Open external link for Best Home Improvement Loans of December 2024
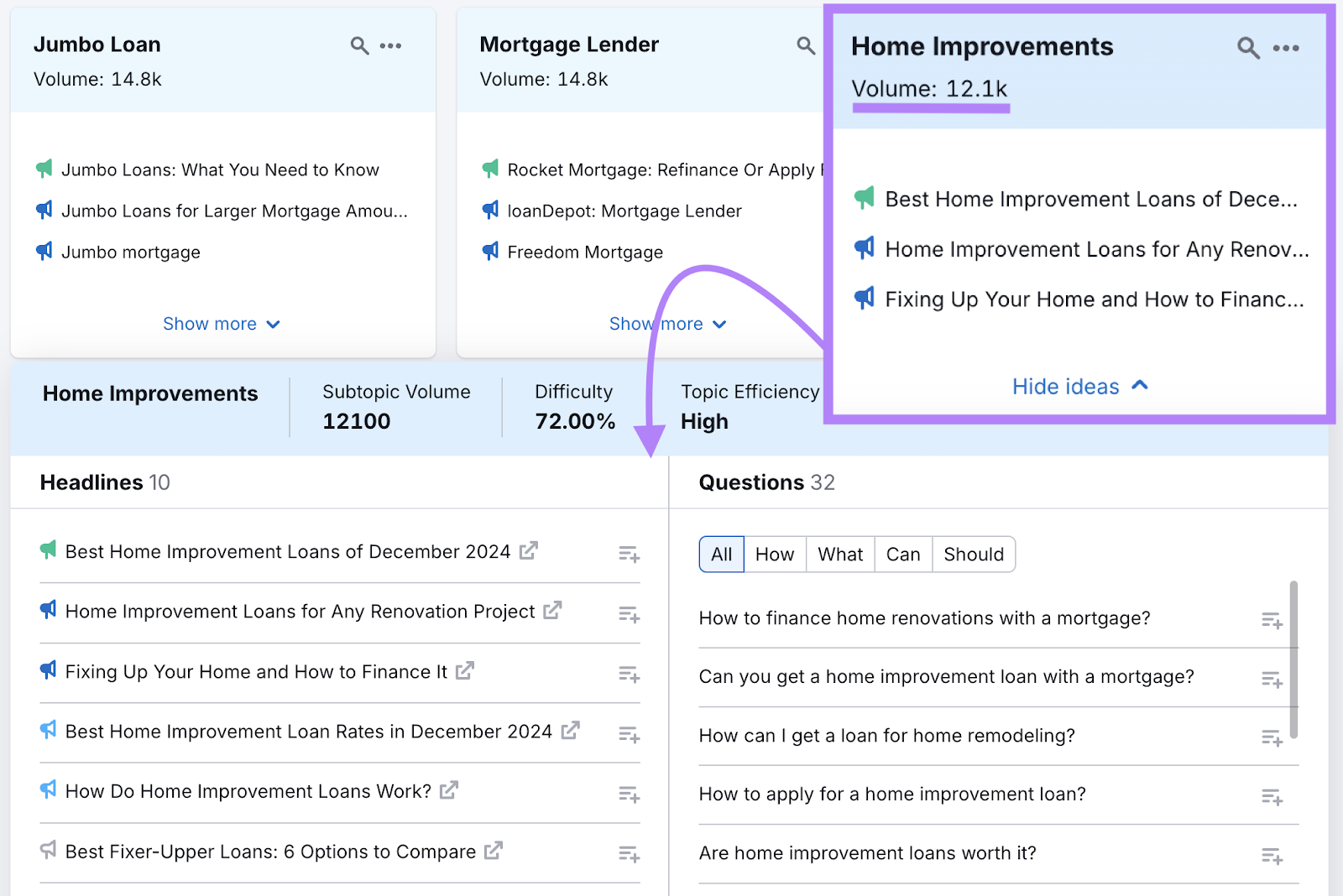The image size is (1343, 896). pyautogui.click(x=528, y=550)
